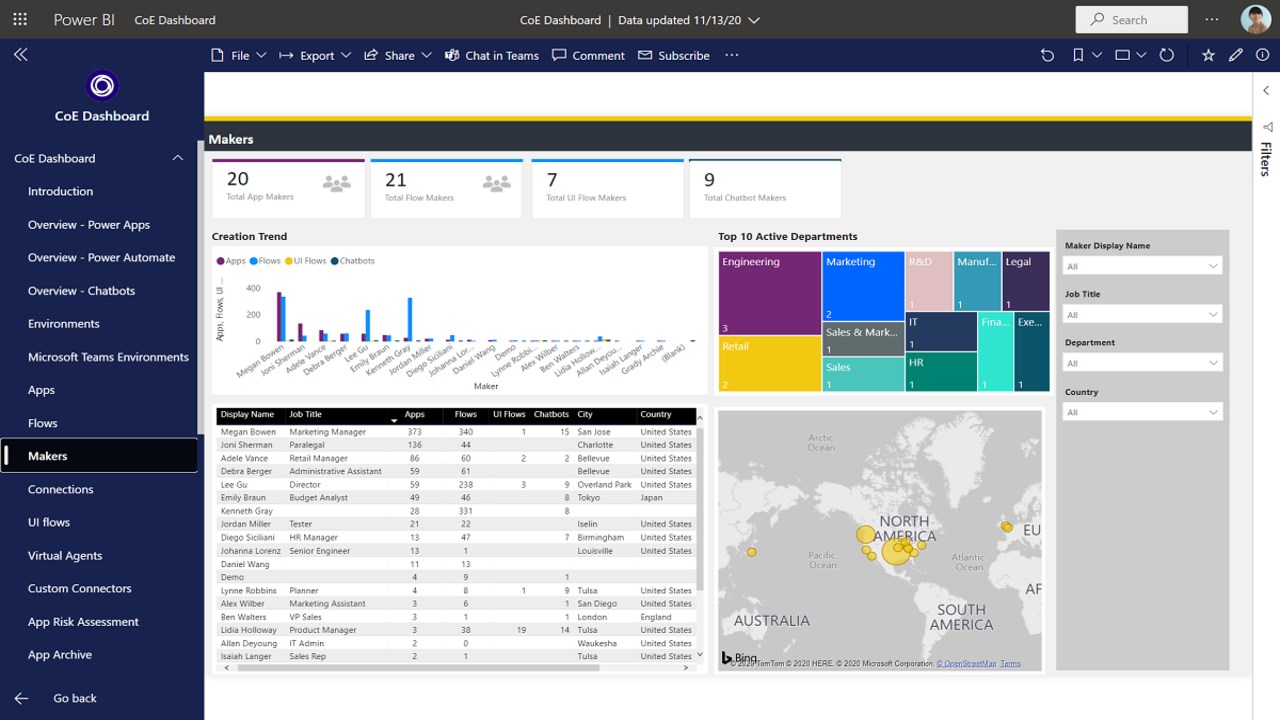This screenshot has height=720, width=1280.
Task: Expand the Filters pane chevron
Action: 1266,91
